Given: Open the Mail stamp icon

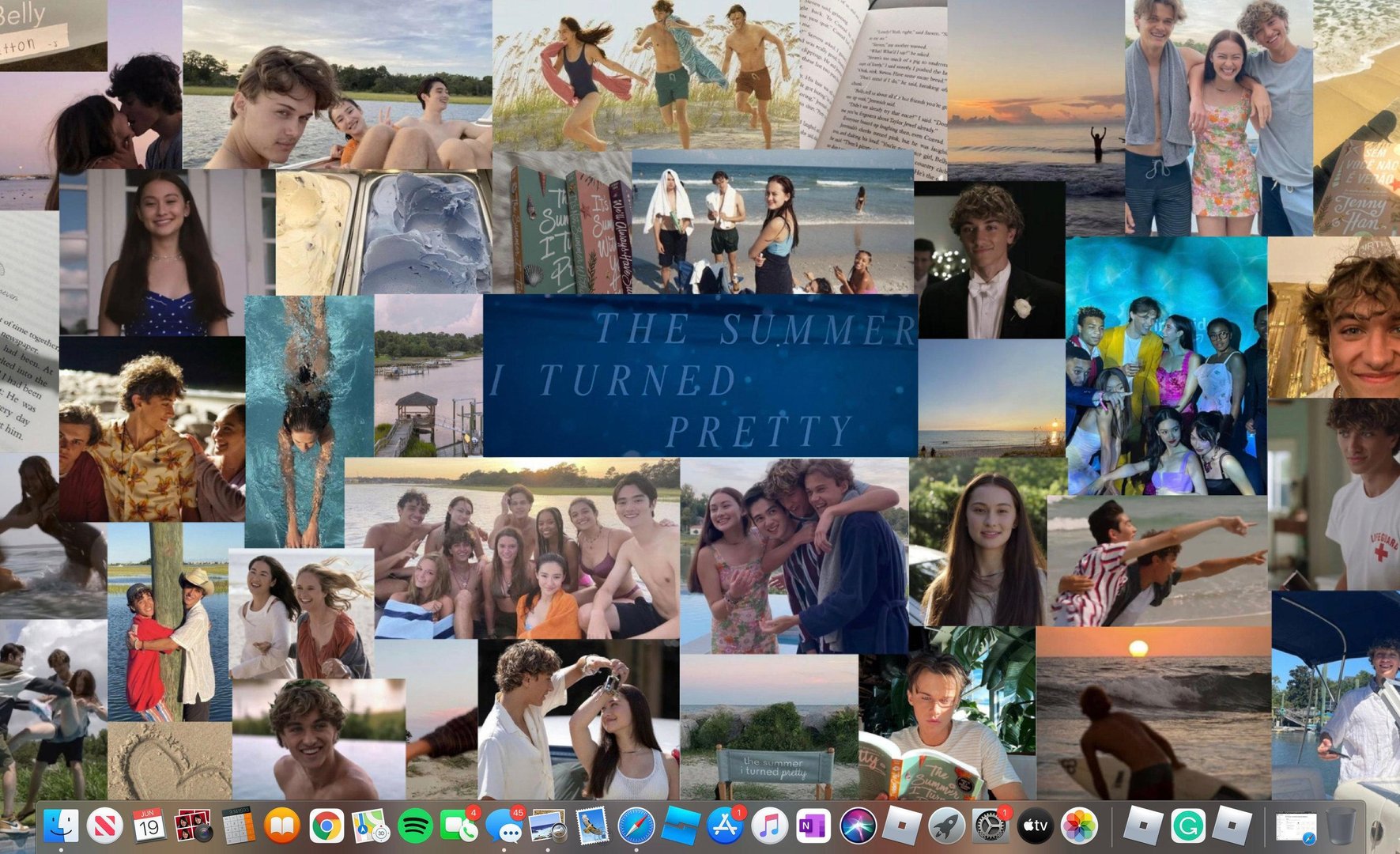Looking at the screenshot, I should pos(591,827).
